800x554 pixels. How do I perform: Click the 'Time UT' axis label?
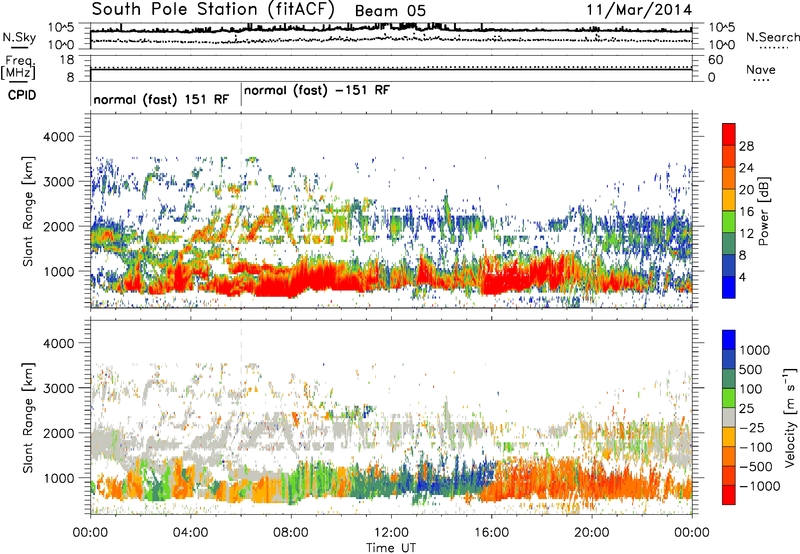pos(391,548)
